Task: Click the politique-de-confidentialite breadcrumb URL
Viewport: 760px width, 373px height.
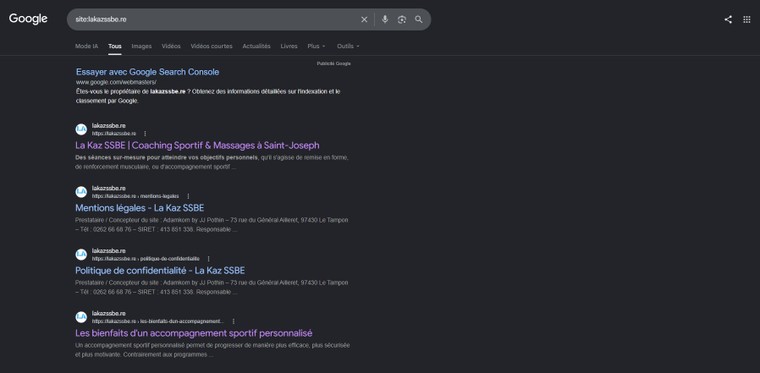Action: click(145, 259)
